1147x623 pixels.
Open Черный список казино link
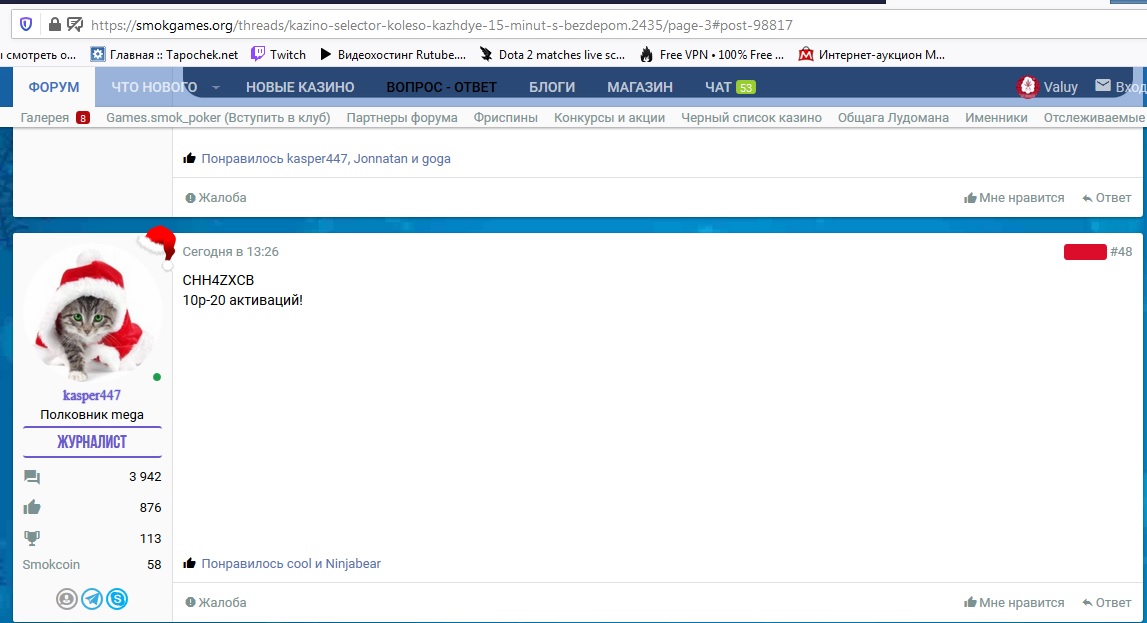coord(751,118)
